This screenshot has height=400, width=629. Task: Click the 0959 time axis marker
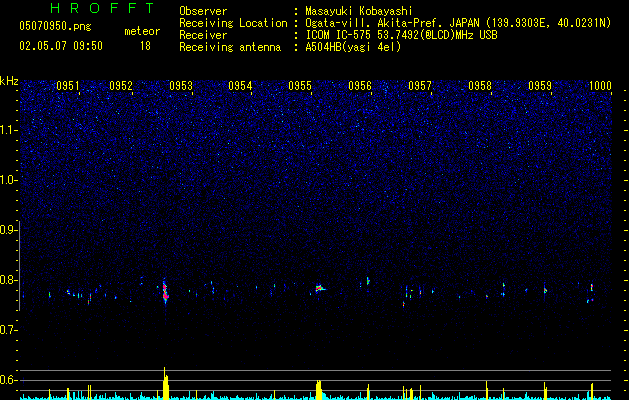coord(540,86)
